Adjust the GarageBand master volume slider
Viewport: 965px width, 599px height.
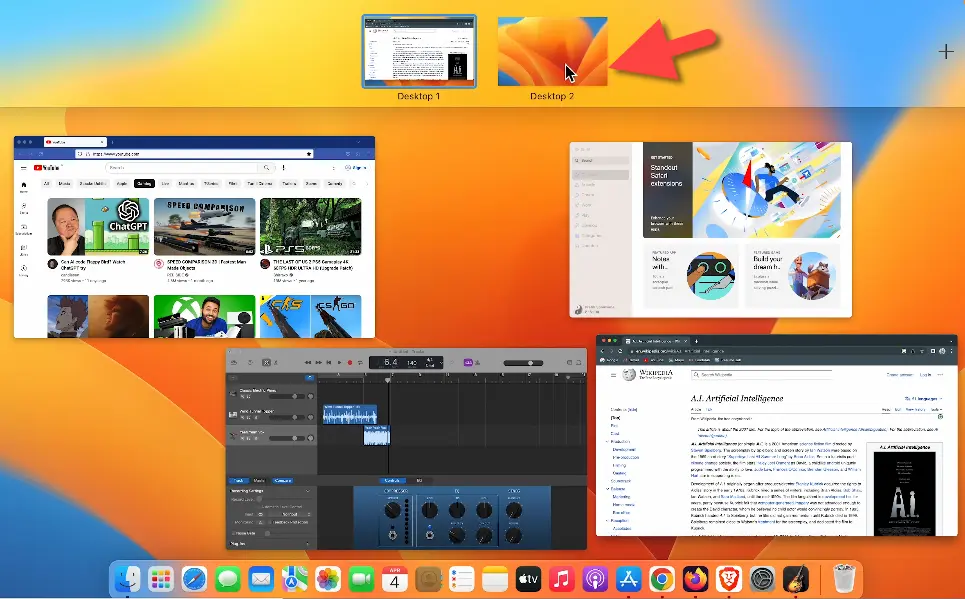[x=524, y=363]
